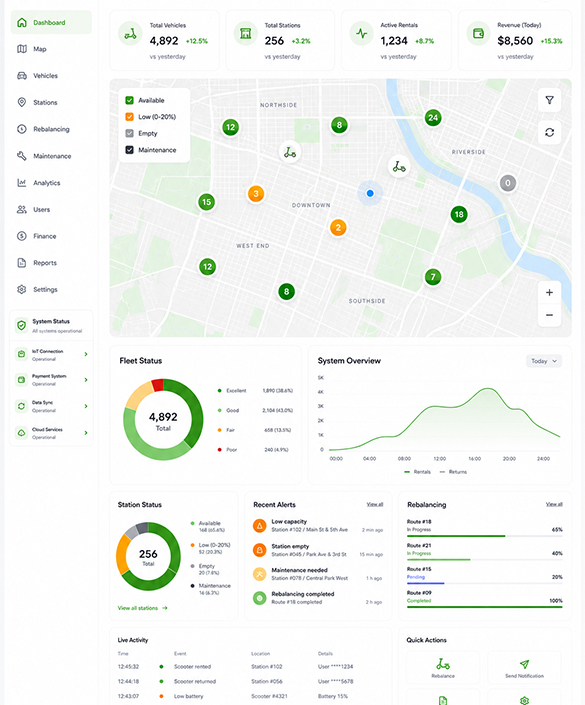
Task: Open Rebalancing in the sidebar menu
Action: click(51, 129)
